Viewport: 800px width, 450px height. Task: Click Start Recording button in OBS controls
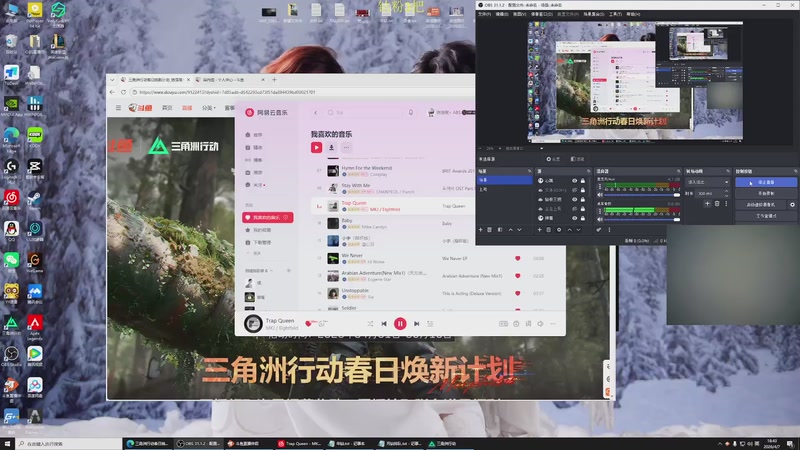766,193
